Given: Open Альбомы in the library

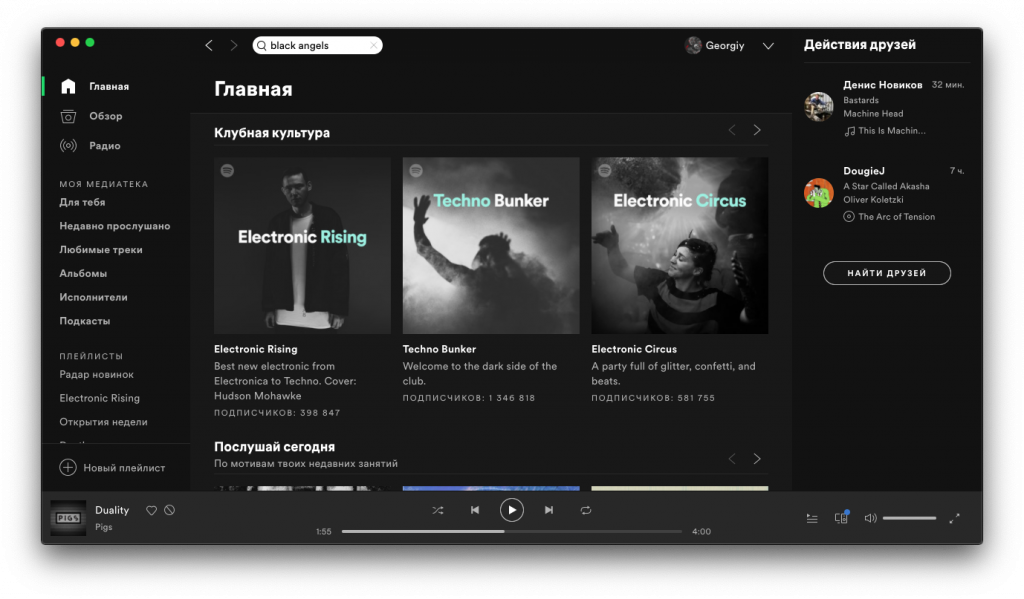Looking at the screenshot, I should click(x=83, y=273).
